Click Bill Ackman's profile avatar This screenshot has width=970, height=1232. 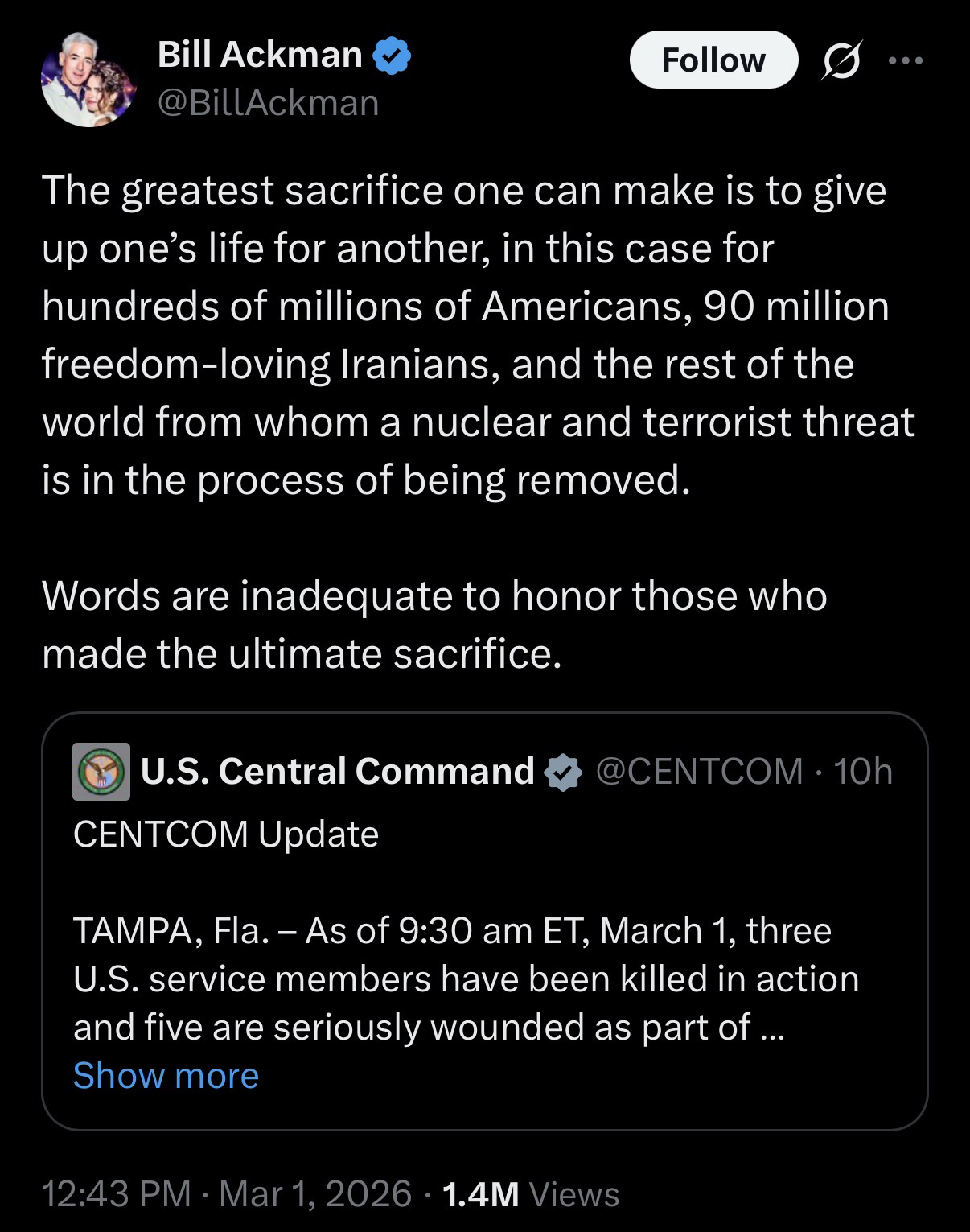pyautogui.click(x=88, y=80)
